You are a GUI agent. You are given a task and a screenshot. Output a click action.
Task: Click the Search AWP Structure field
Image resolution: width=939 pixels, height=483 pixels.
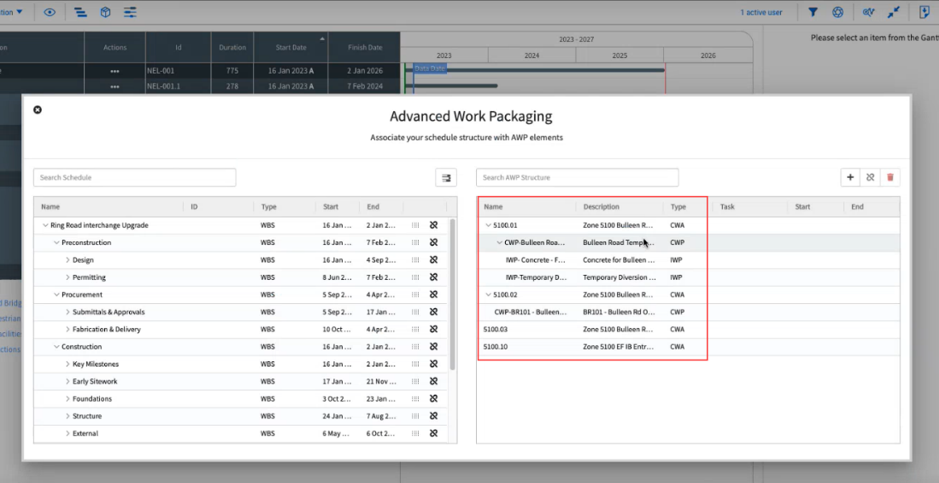coord(577,178)
